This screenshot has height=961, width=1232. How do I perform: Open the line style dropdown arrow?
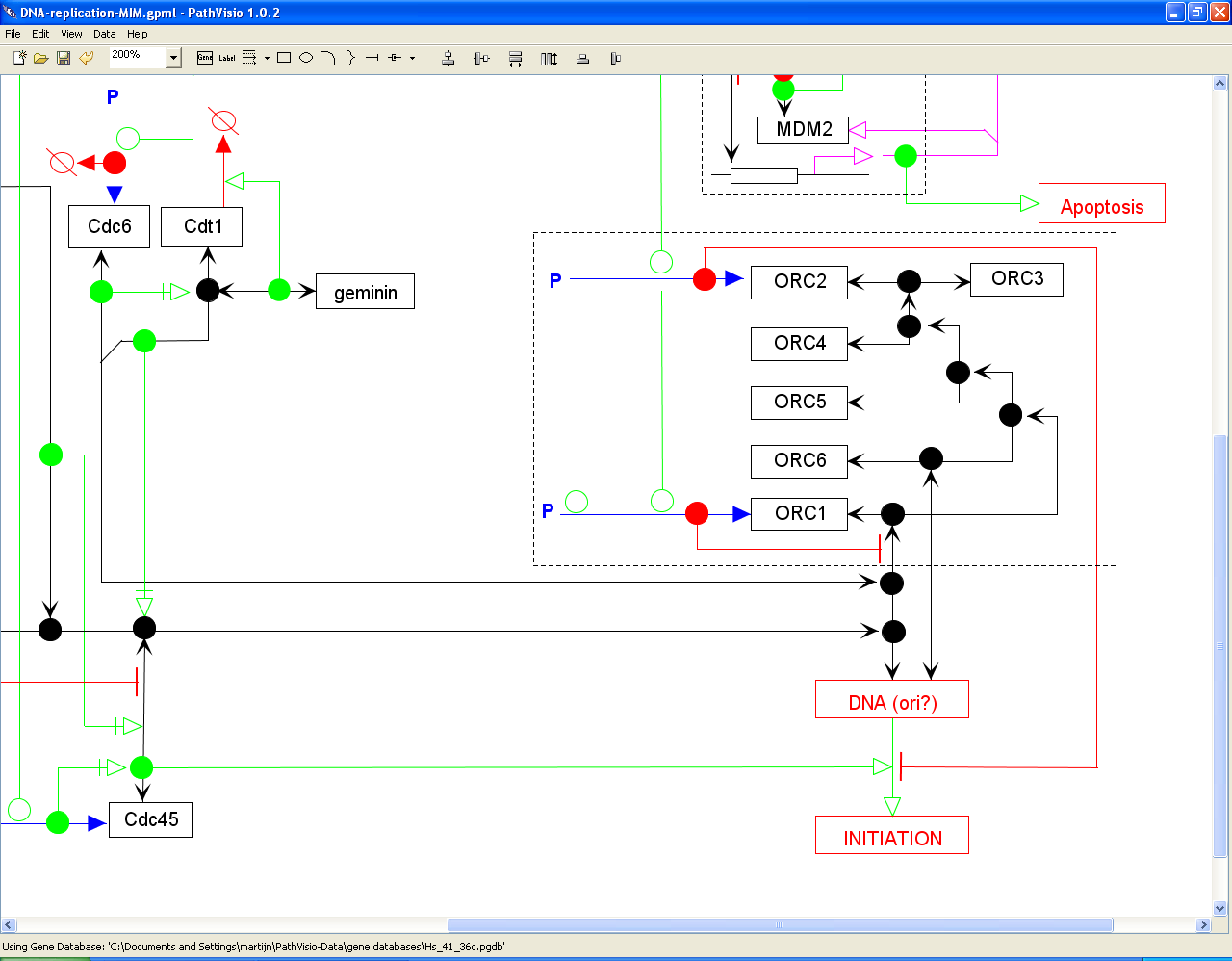click(x=267, y=58)
